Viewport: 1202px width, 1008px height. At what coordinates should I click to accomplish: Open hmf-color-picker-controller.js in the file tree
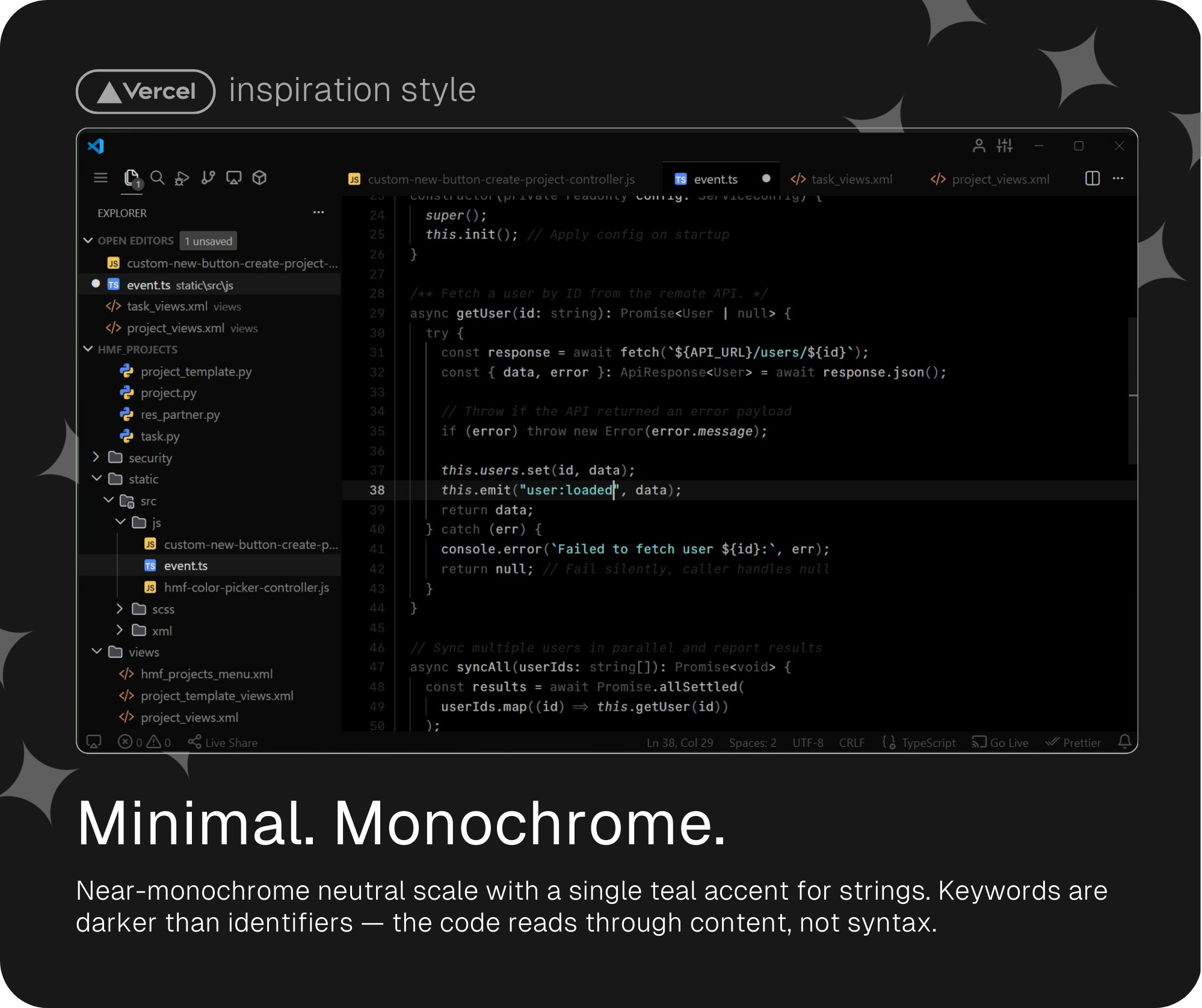tap(246, 587)
